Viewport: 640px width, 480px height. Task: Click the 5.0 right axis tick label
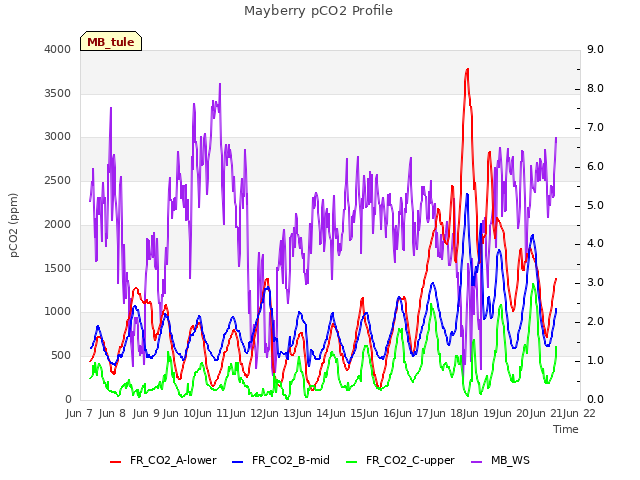[x=595, y=205]
